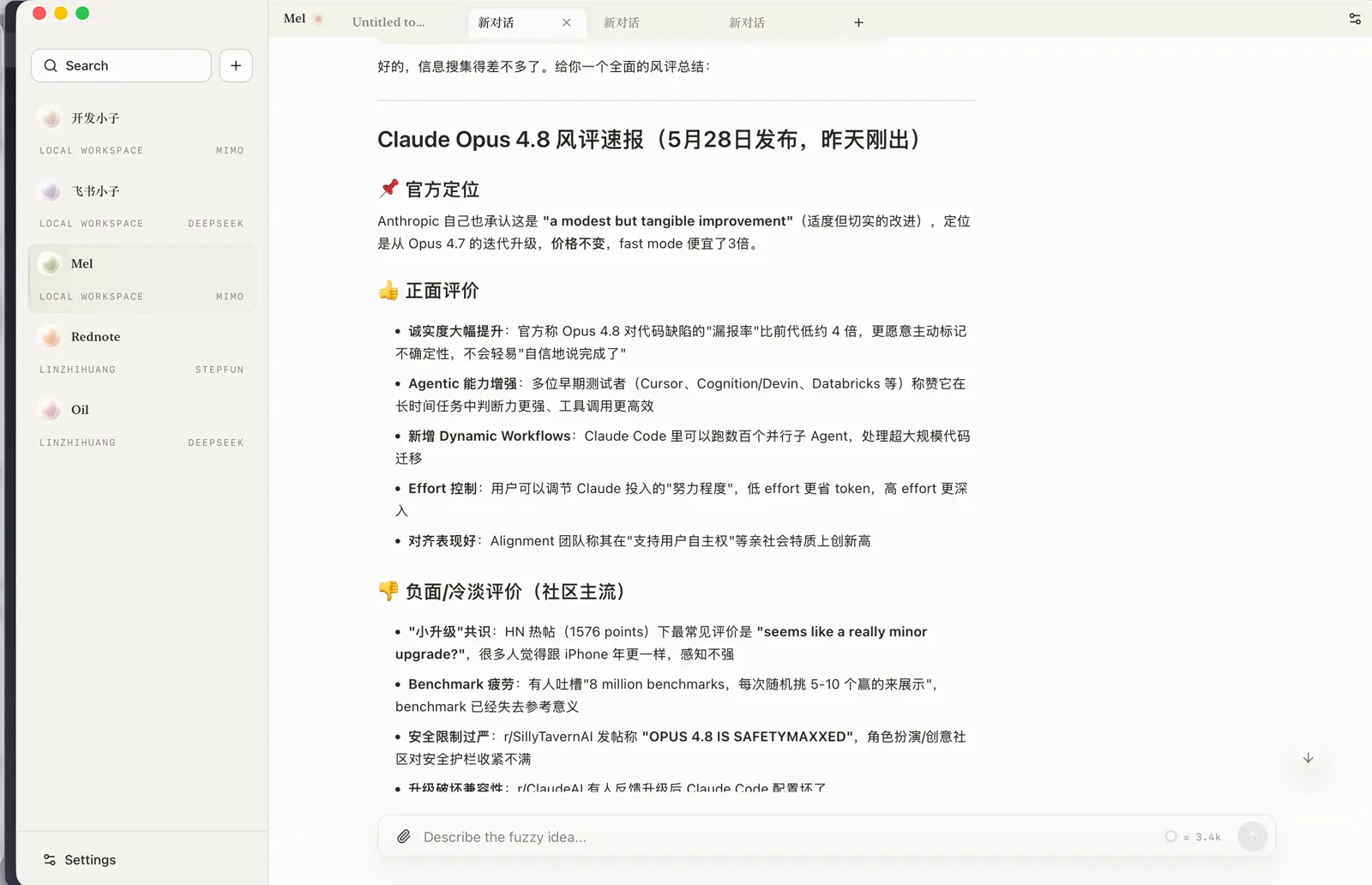Click the STEPFUN label under Rednote
Viewport: 1372px width, 885px height.
tap(220, 370)
